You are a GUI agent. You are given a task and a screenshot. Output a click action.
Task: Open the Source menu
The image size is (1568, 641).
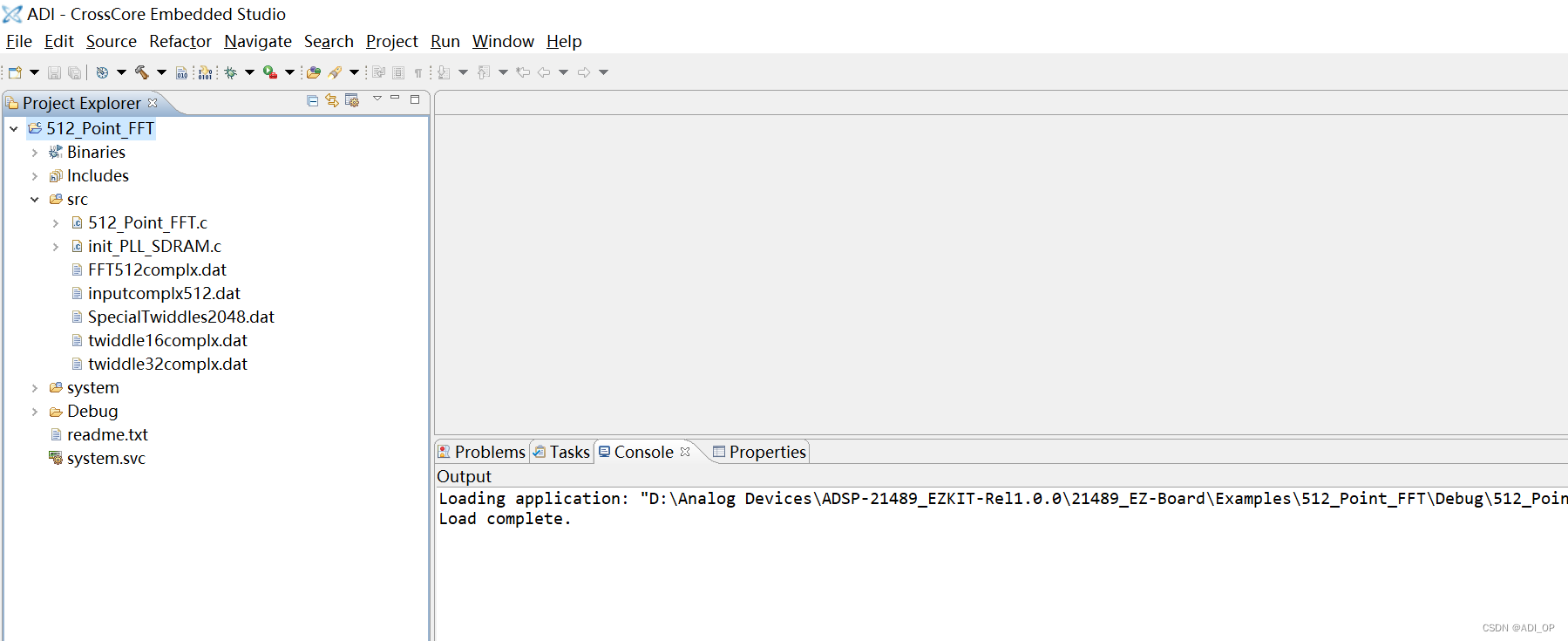click(112, 41)
